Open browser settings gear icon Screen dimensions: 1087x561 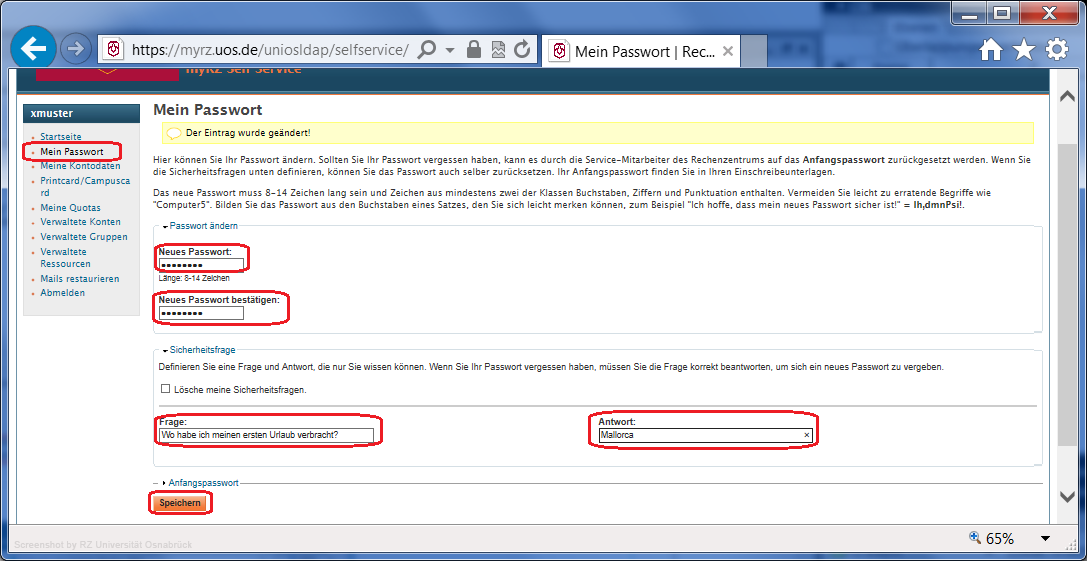coord(1056,50)
